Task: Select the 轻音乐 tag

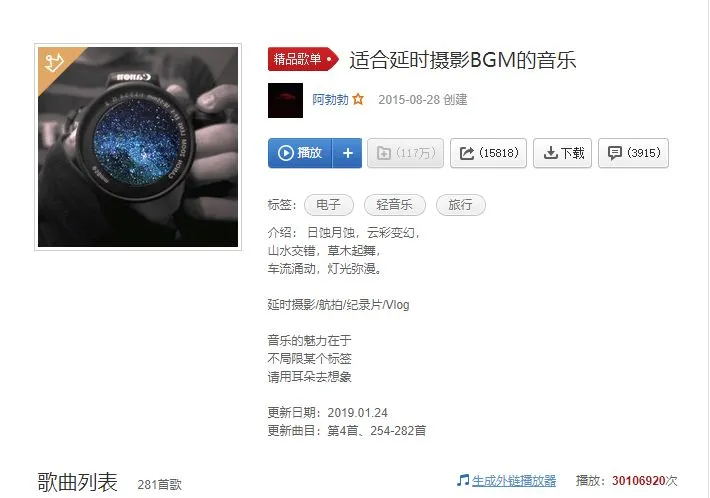Action: [x=394, y=205]
